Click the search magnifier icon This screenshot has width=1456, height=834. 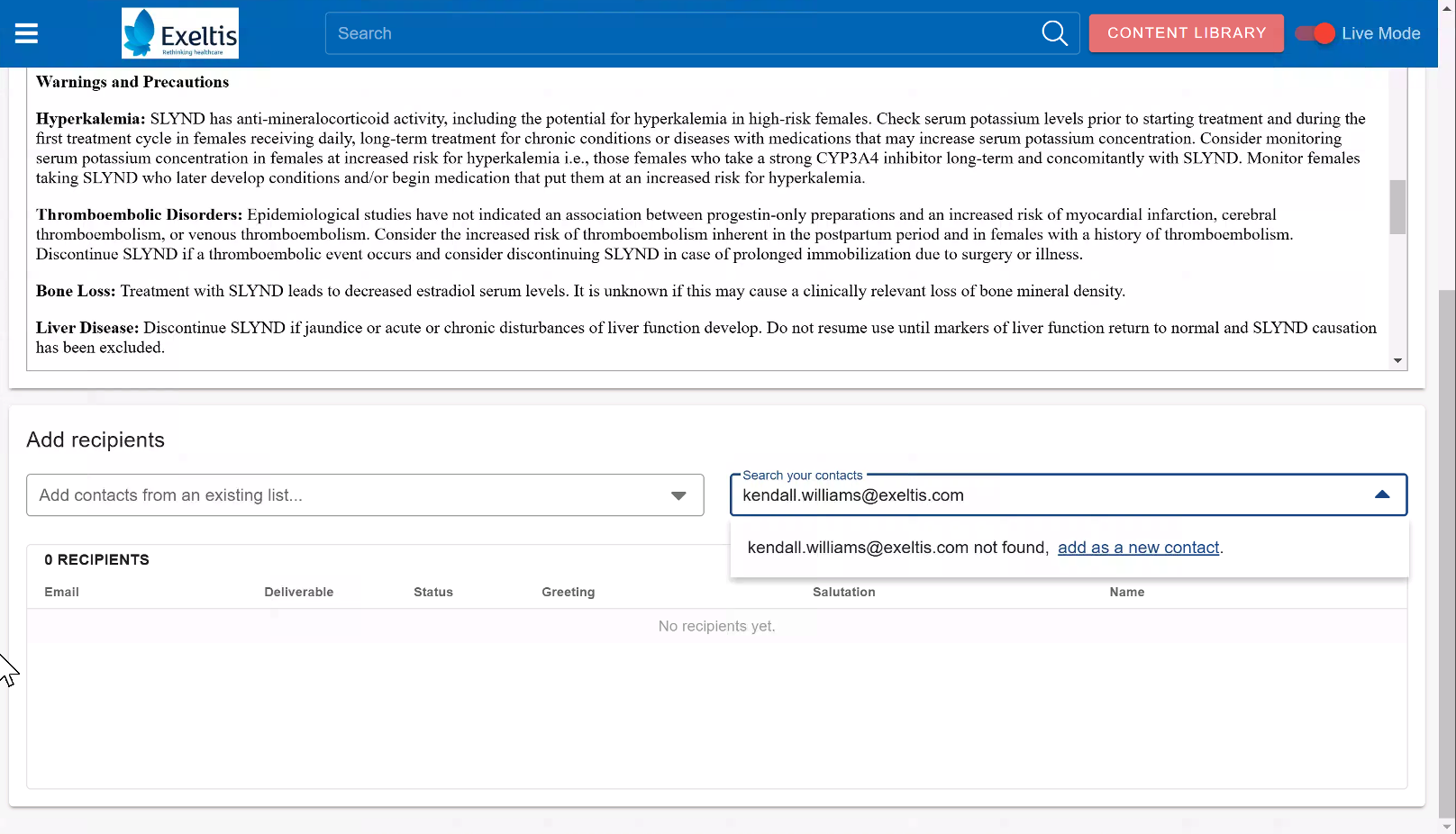pyautogui.click(x=1054, y=33)
